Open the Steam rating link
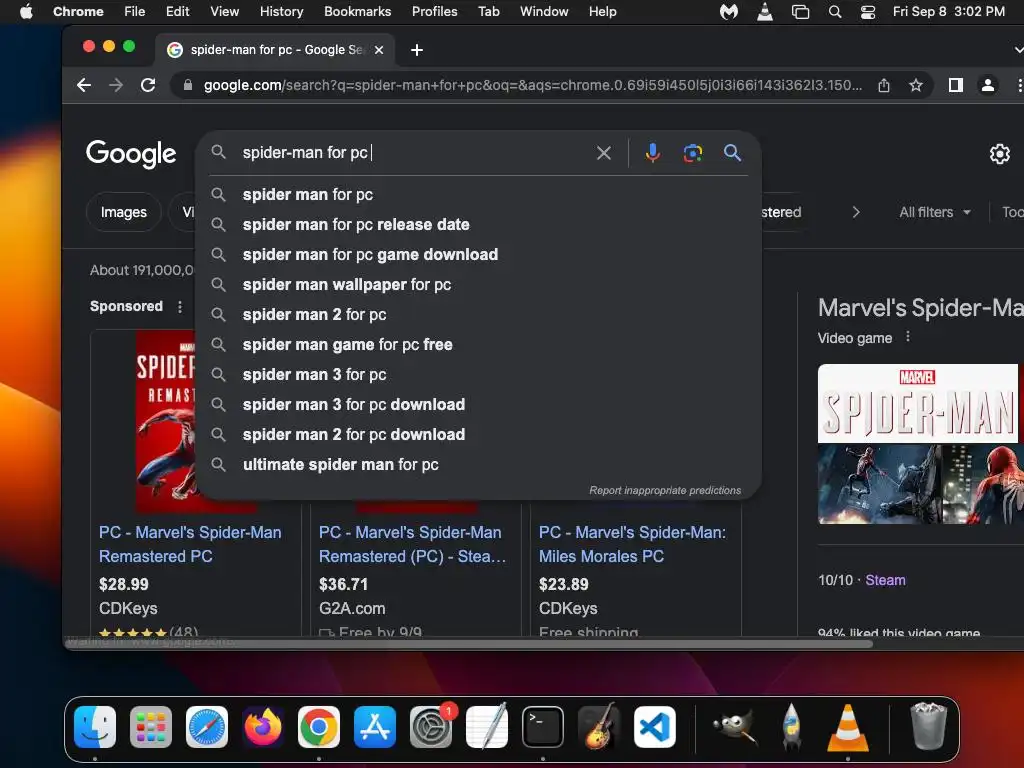The height and width of the screenshot is (768, 1024). pyautogui.click(x=885, y=580)
